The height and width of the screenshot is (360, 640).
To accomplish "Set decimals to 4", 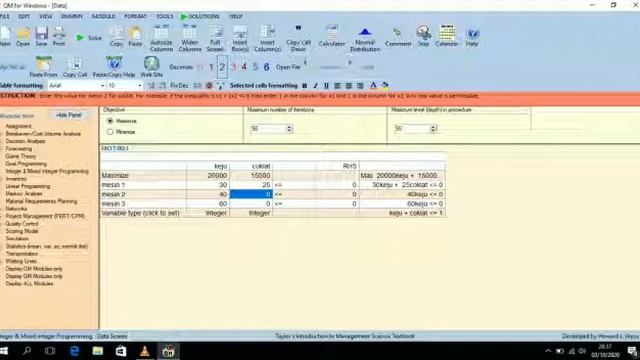I will (x=244, y=67).
